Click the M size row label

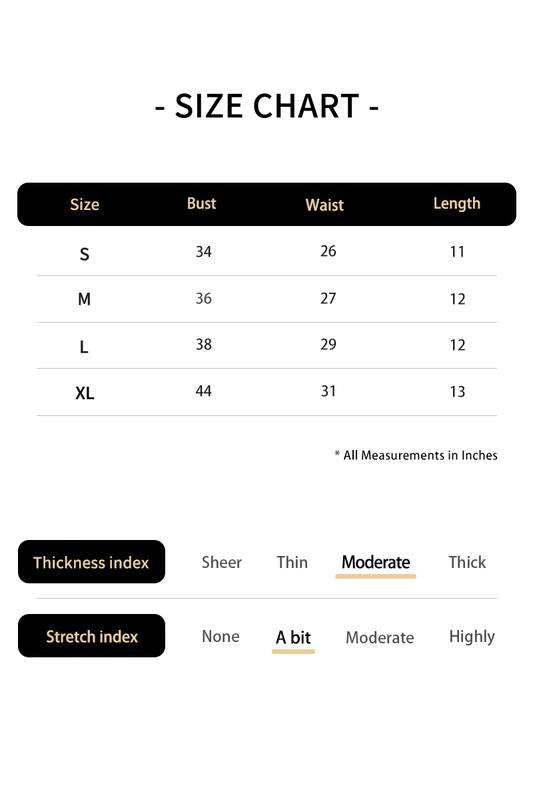[85, 299]
